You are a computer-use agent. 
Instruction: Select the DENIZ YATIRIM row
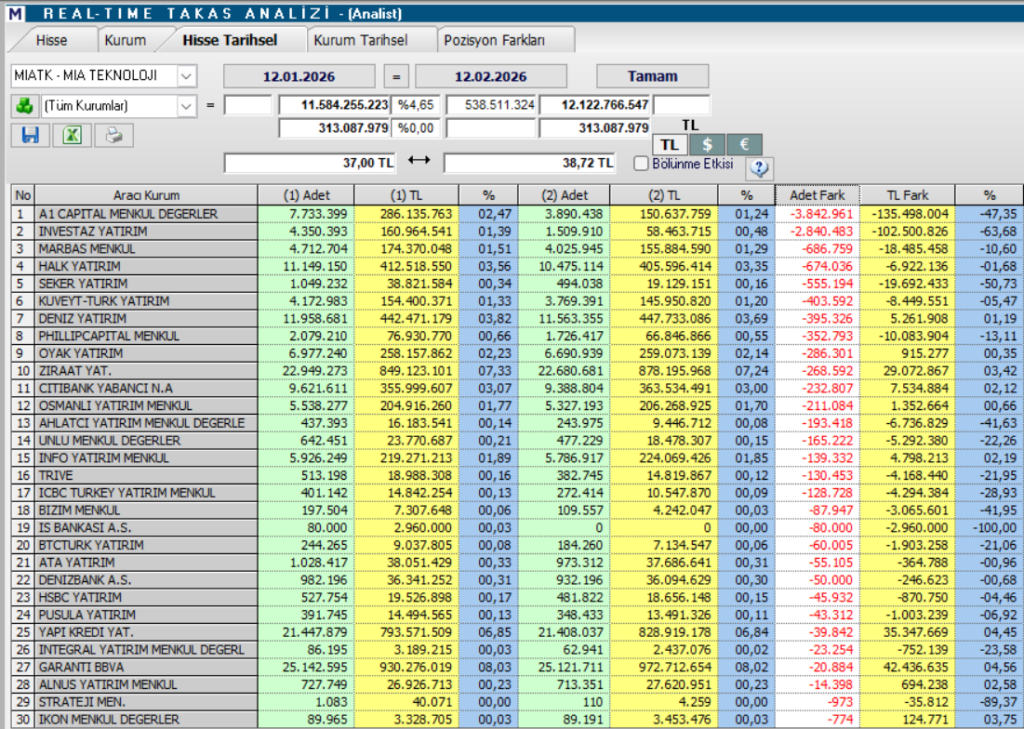click(x=517, y=318)
